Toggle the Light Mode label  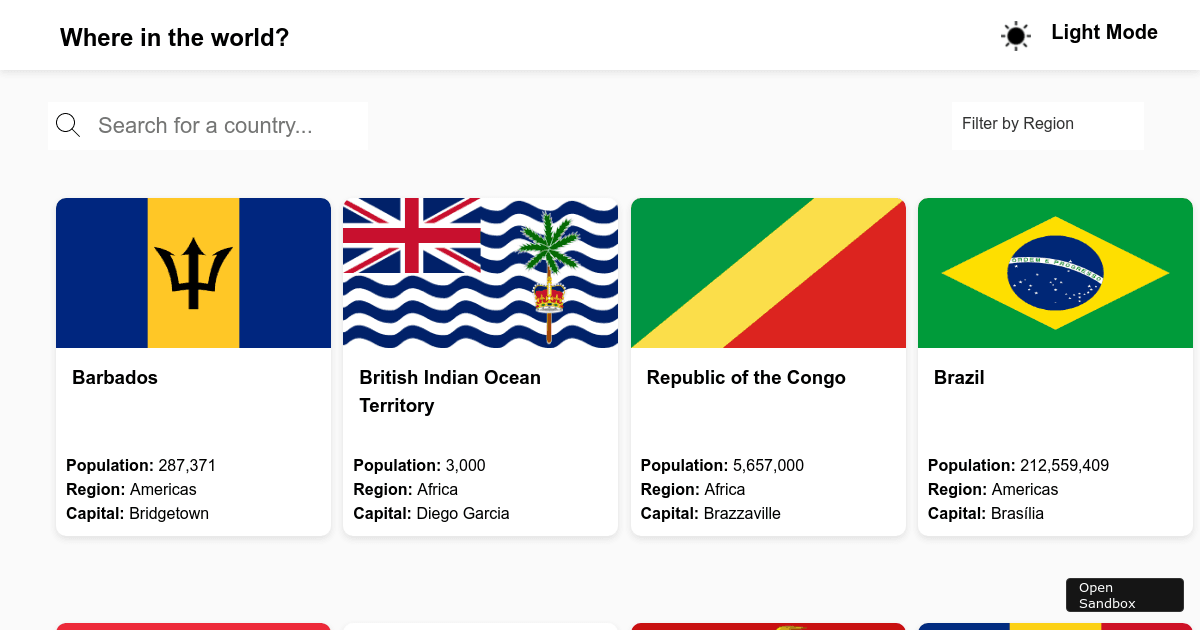pyautogui.click(x=1104, y=32)
